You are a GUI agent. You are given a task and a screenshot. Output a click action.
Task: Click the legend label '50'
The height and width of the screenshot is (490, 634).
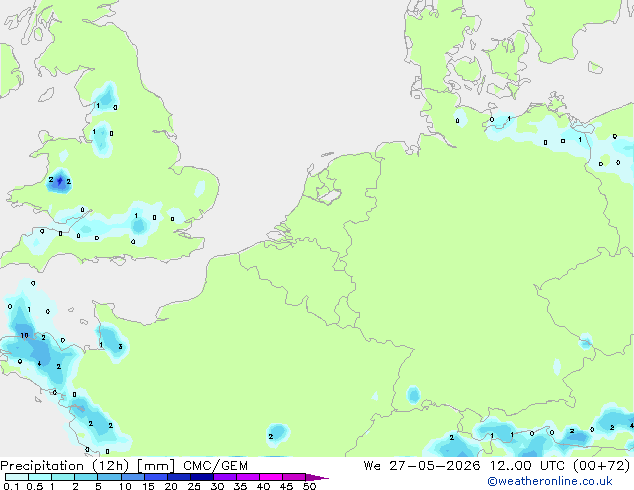click(x=310, y=486)
